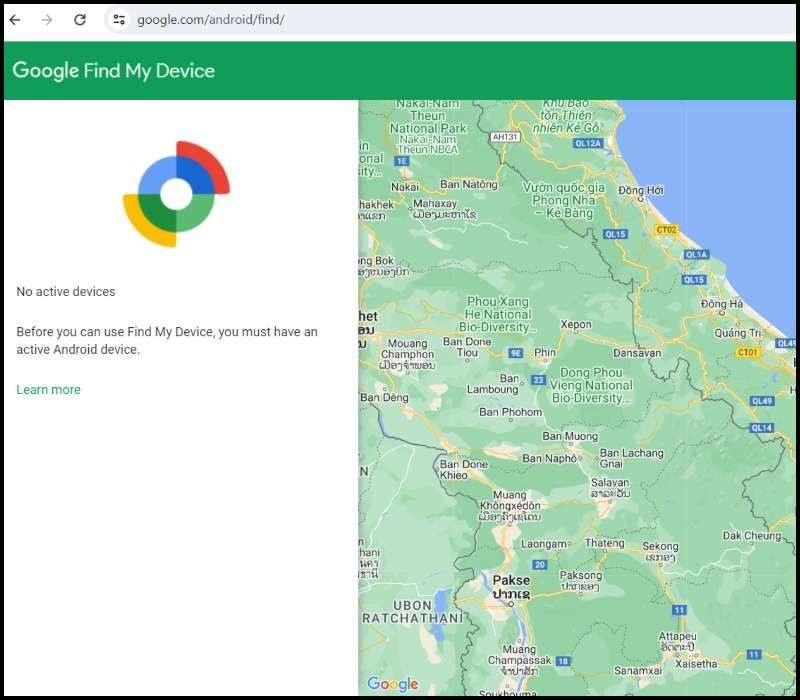Click Nakai-Nam Theun National Park label
800x700 pixels.
tap(428, 116)
